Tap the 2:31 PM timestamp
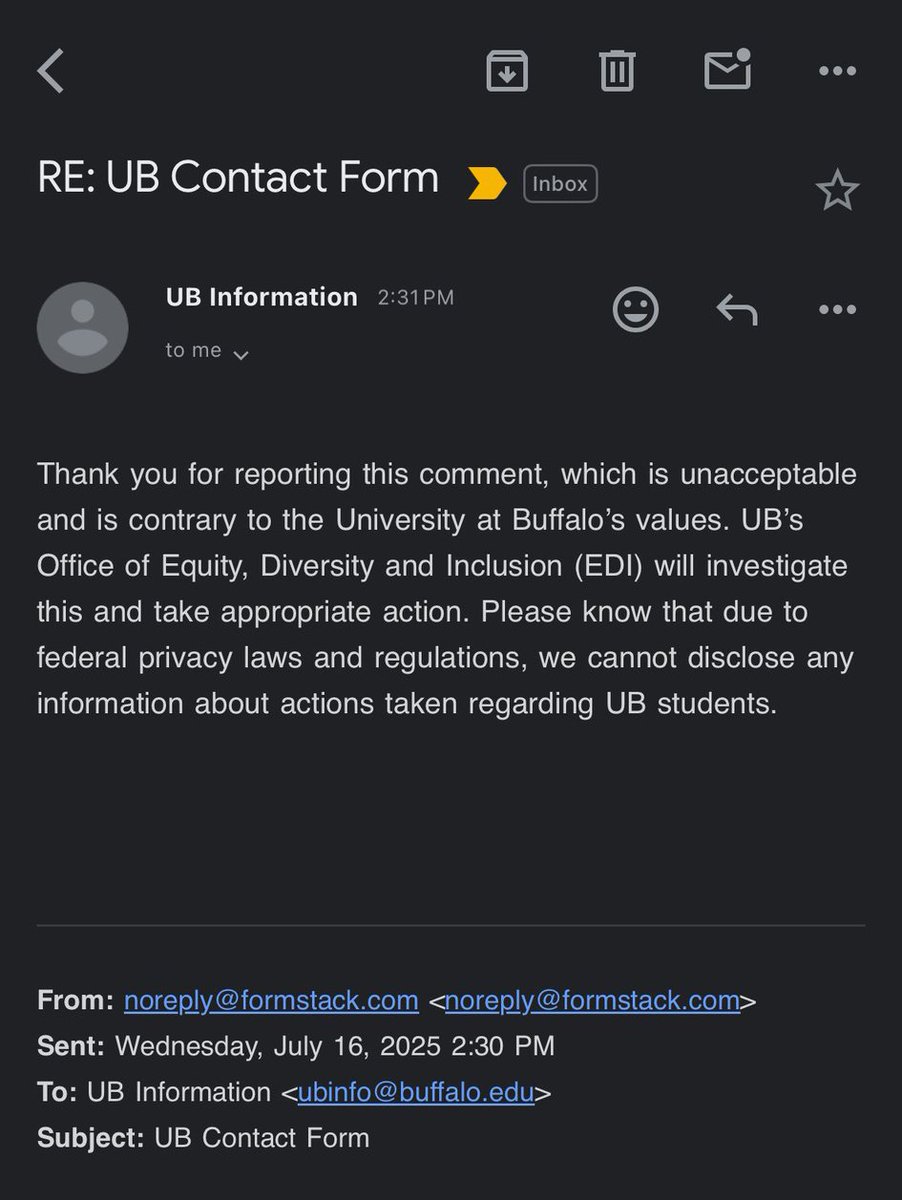This screenshot has height=1200, width=902. 415,298
